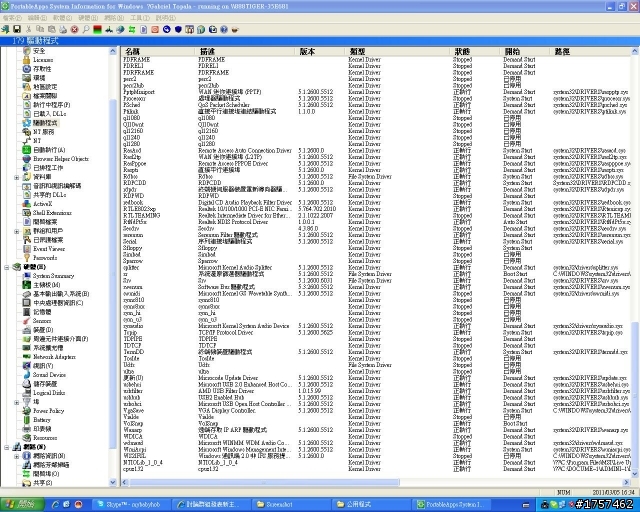Select the Tcpip driver row
Viewport: 640px width, 512px height.
[376, 332]
